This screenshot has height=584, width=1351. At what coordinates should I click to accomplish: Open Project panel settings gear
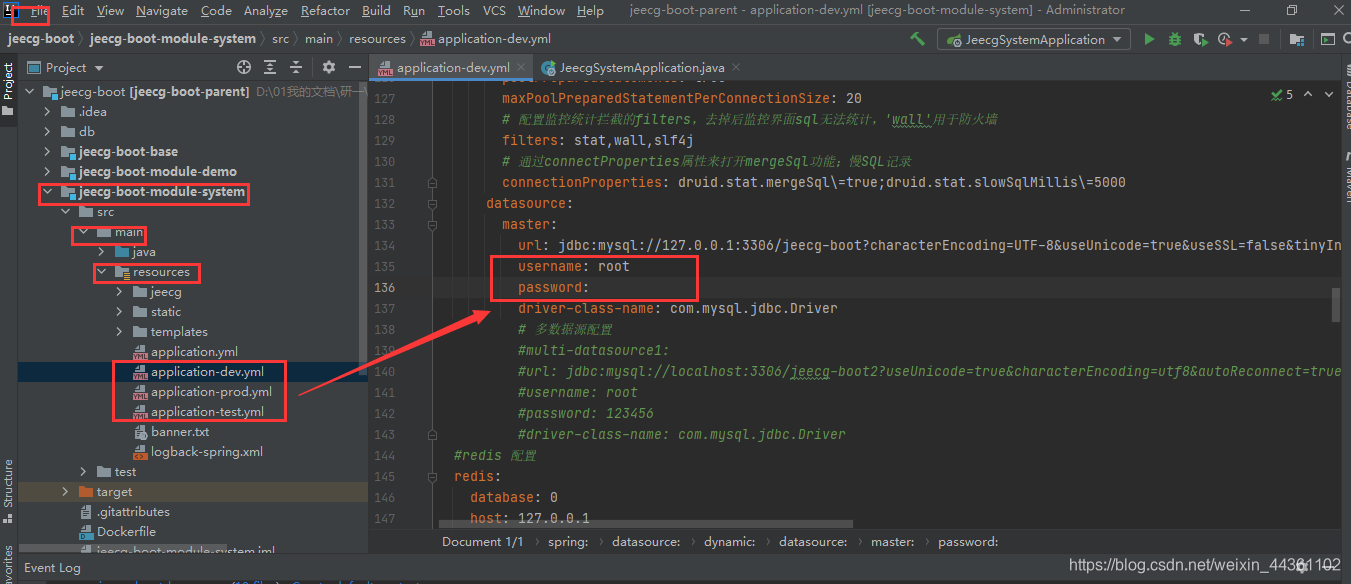(329, 67)
